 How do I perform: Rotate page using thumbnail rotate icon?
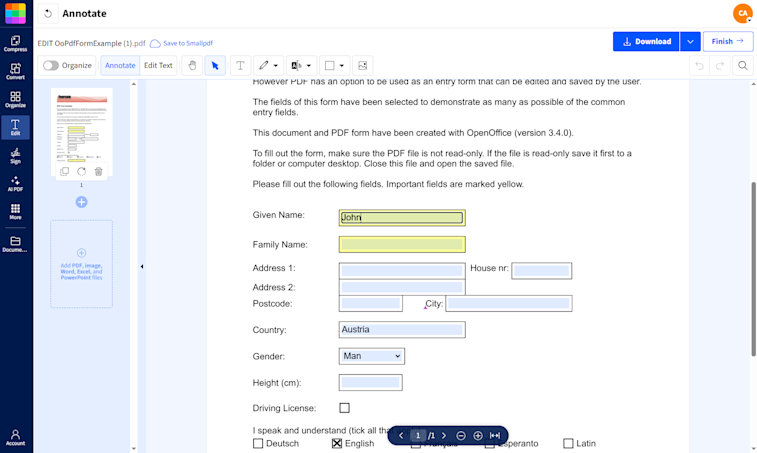[x=81, y=171]
